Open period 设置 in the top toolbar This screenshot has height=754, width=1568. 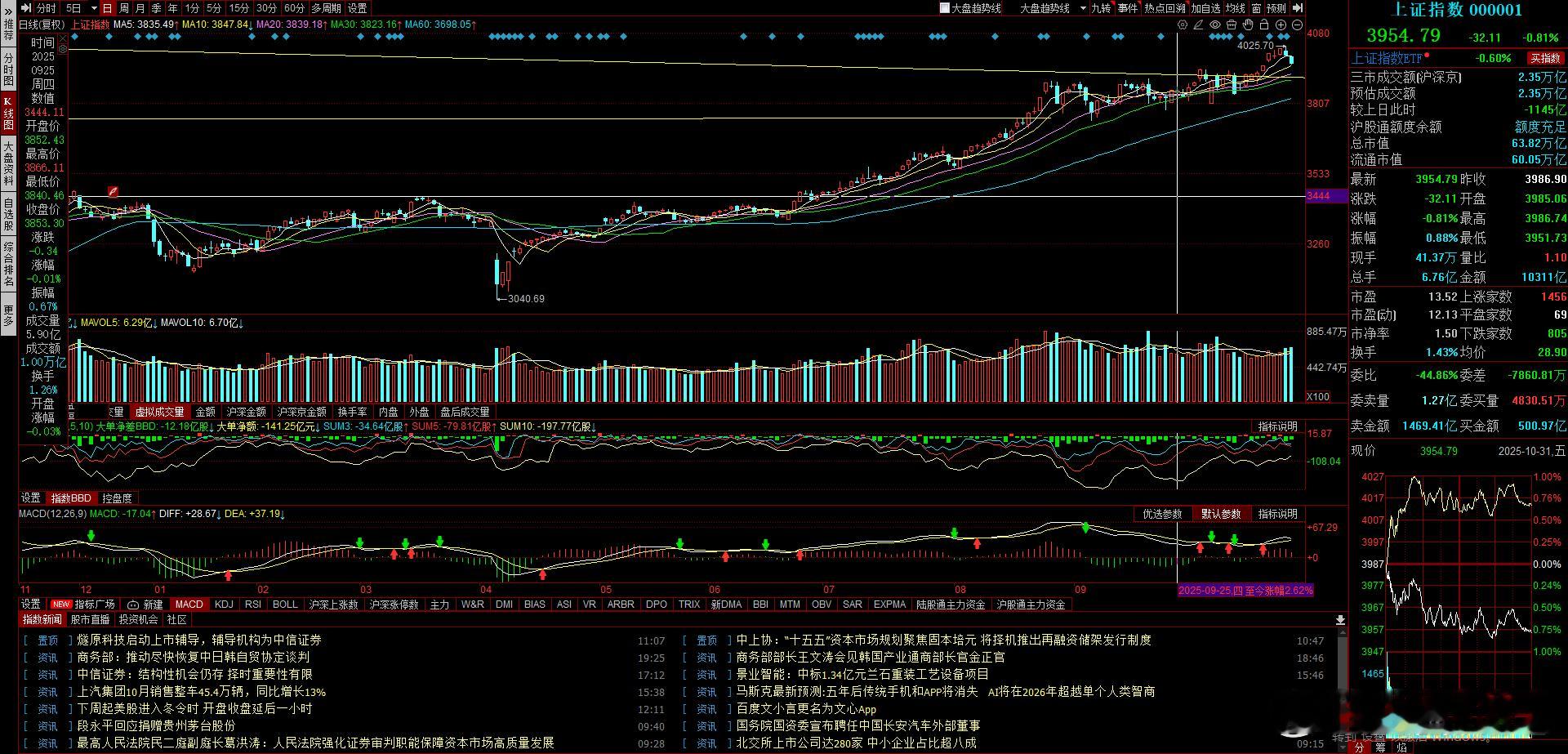tap(358, 8)
